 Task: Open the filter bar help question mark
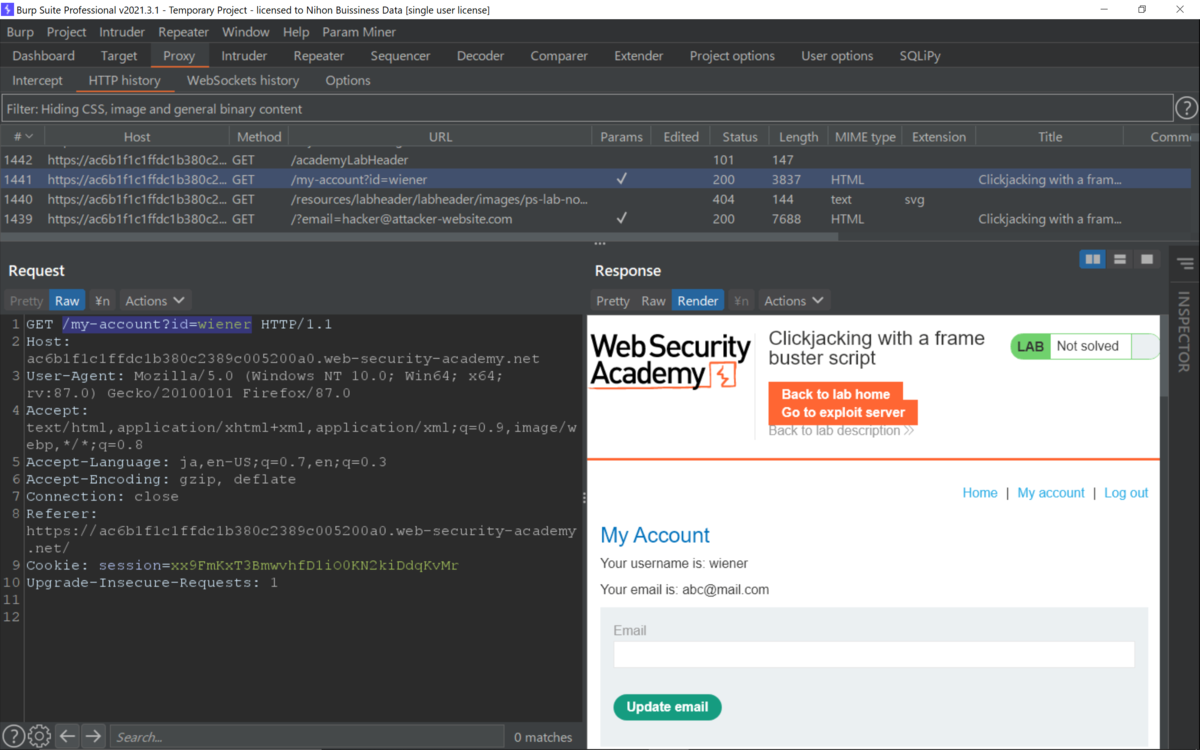[x=1186, y=107]
